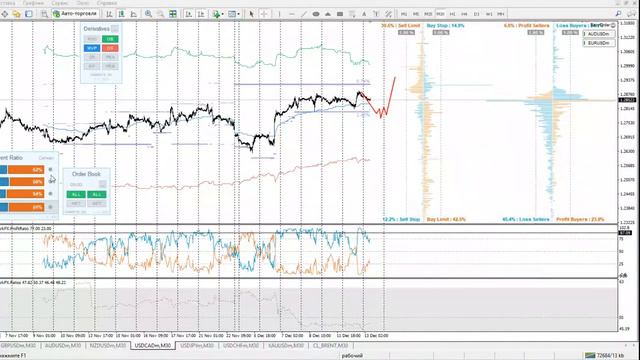The height and width of the screenshot is (360, 640).
Task: Switch to MN timeframe
Action: point(501,14)
